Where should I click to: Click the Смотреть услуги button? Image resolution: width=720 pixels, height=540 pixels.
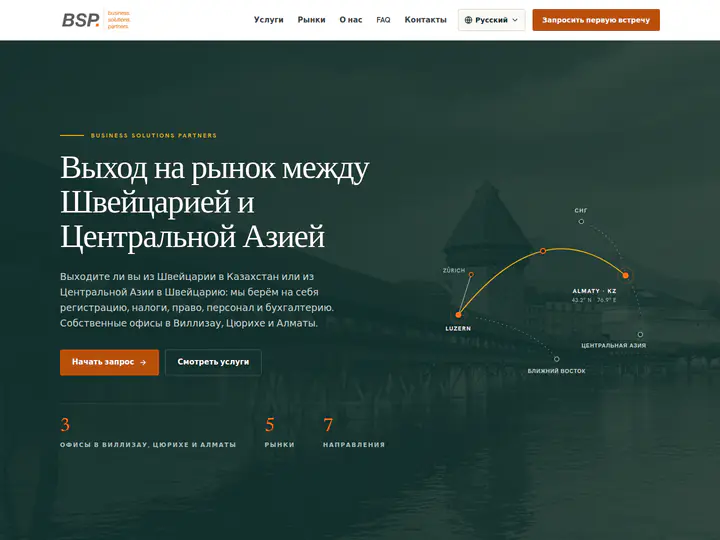click(x=213, y=362)
